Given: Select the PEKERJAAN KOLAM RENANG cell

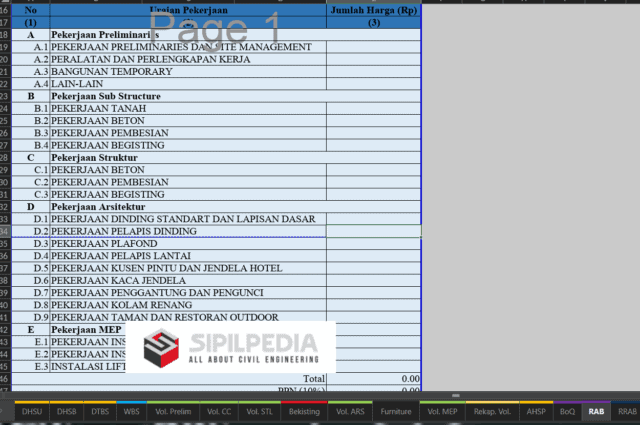Looking at the screenshot, I should pos(187,305).
